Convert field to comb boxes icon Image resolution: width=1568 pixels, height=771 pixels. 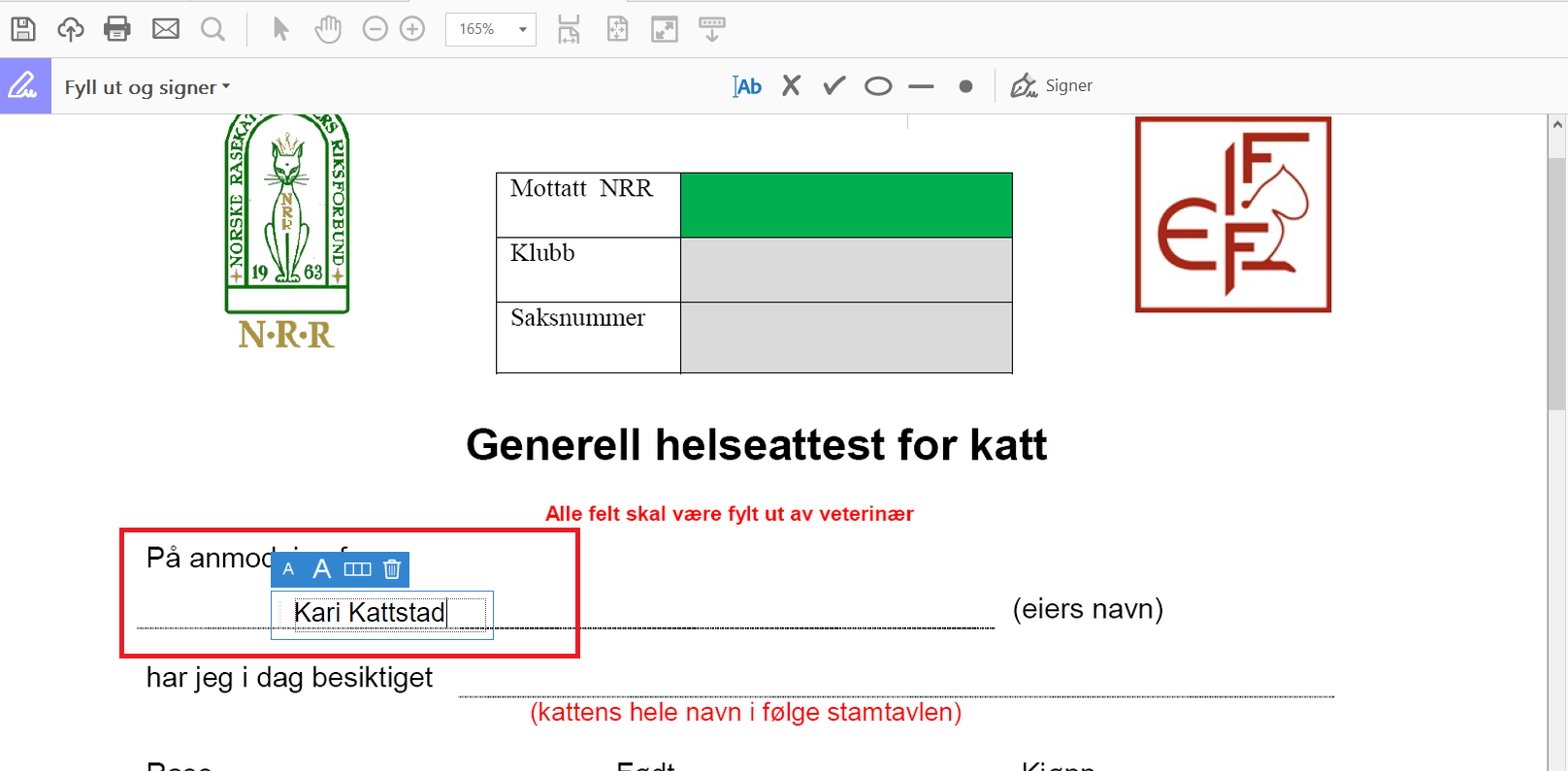[x=358, y=569]
